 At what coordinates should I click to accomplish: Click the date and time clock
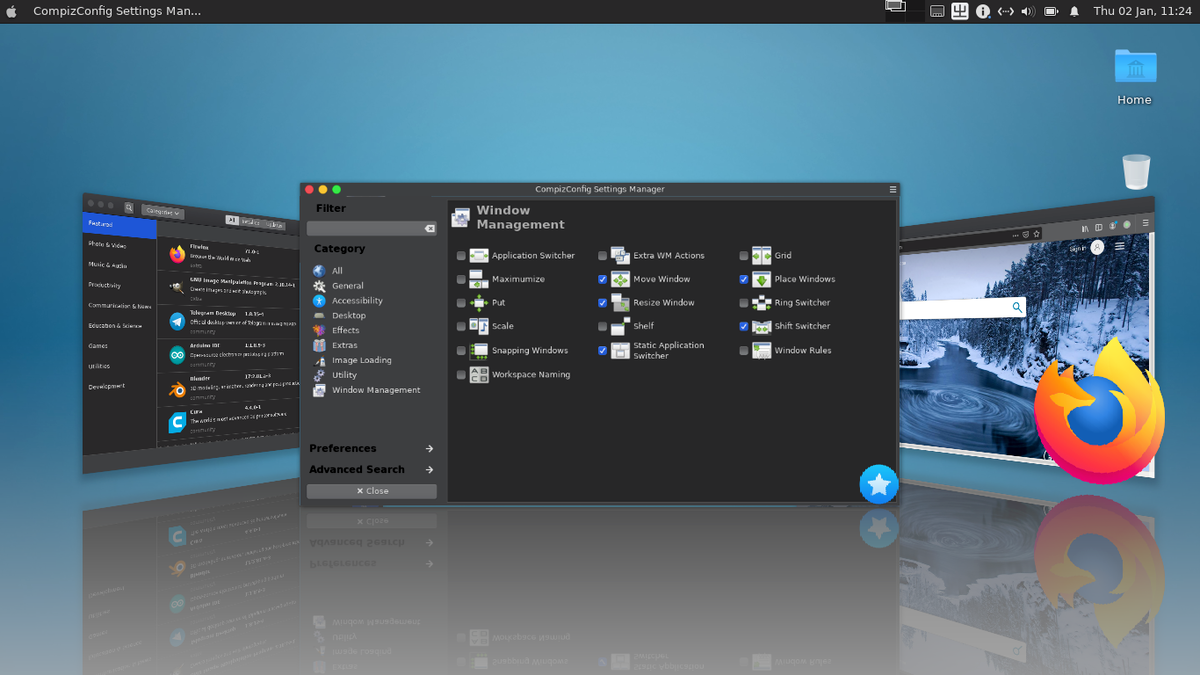1140,11
